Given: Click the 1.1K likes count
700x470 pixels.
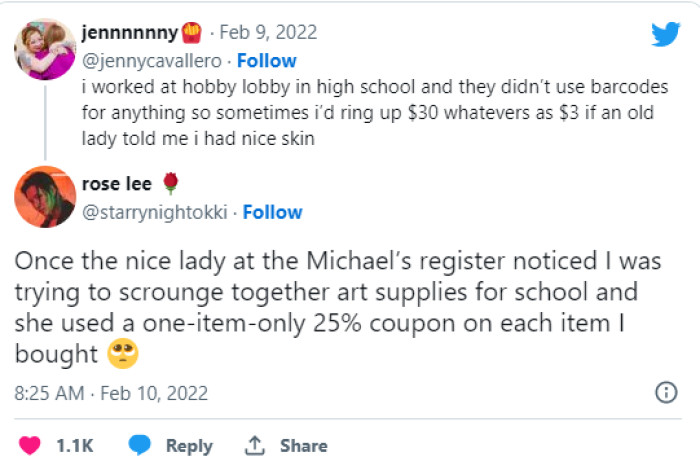Looking at the screenshot, I should (73, 445).
